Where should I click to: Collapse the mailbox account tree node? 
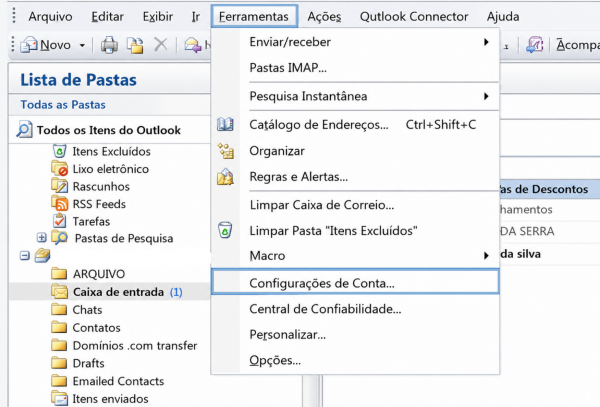(x=24, y=256)
